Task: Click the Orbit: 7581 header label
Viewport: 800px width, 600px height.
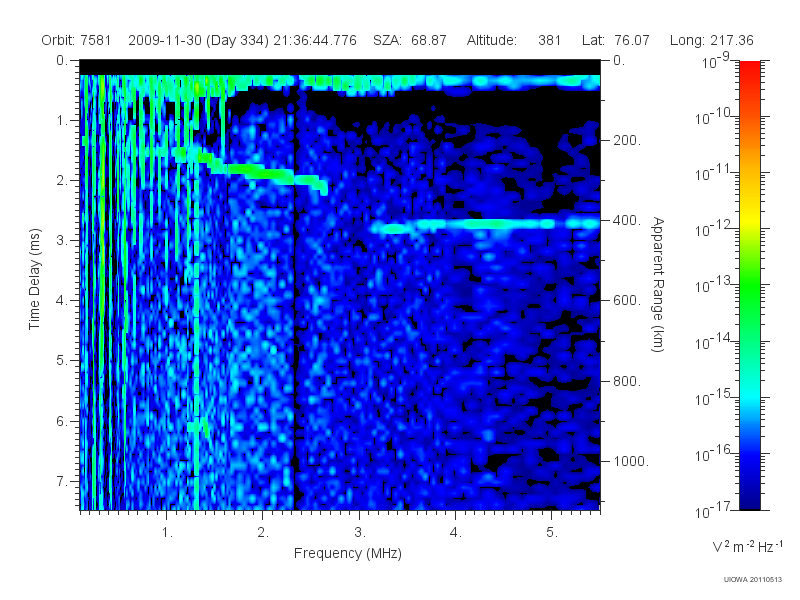Action: [x=76, y=40]
